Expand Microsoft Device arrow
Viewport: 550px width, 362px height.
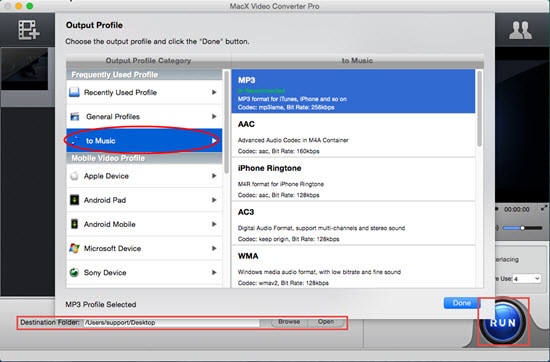tap(214, 248)
